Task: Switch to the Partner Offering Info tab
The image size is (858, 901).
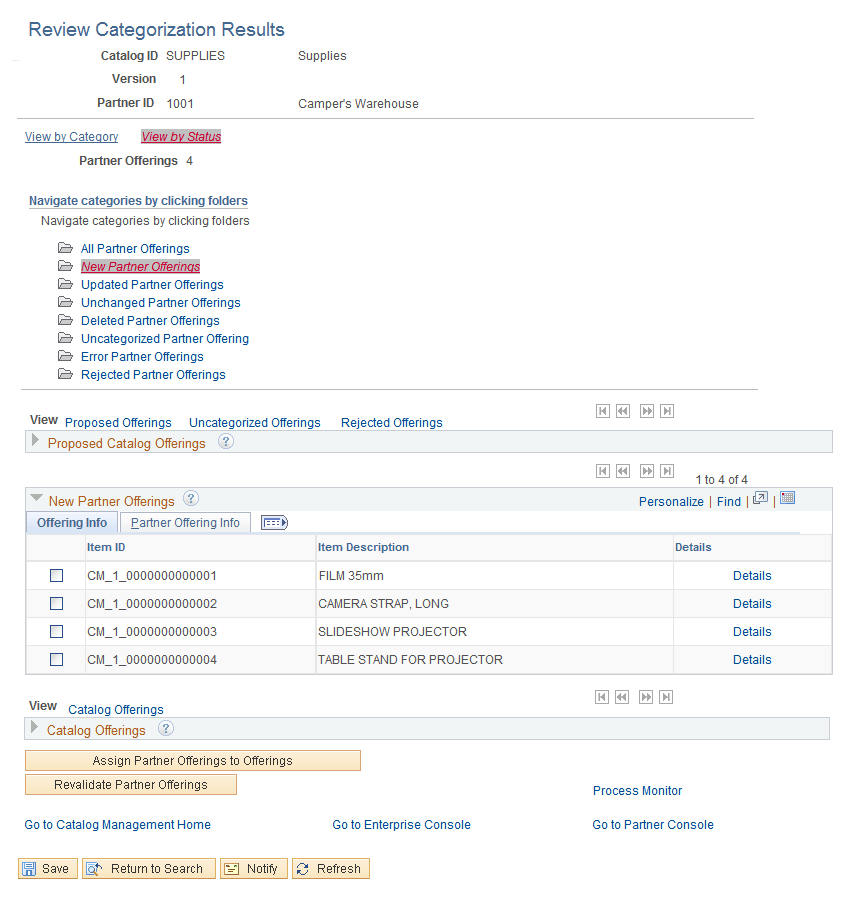Action: [185, 522]
